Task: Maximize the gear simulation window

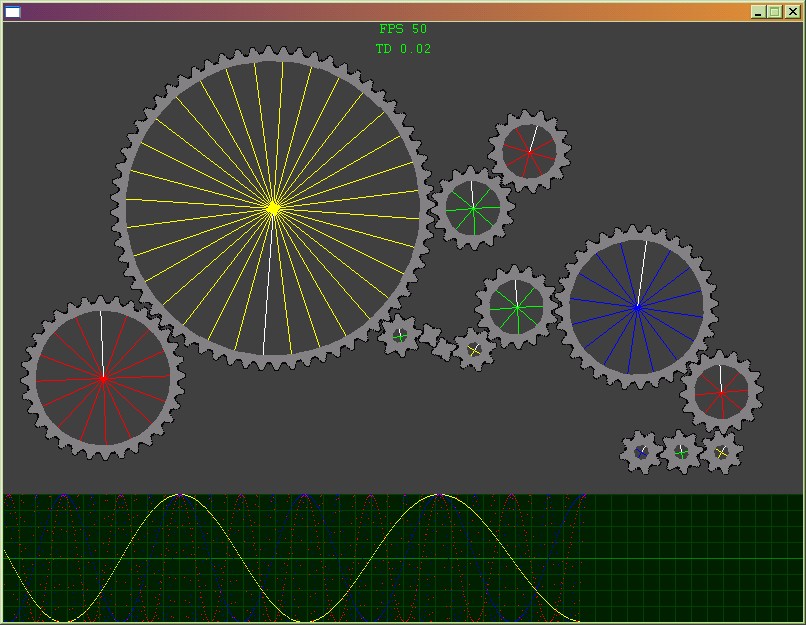Action: pyautogui.click(x=775, y=12)
